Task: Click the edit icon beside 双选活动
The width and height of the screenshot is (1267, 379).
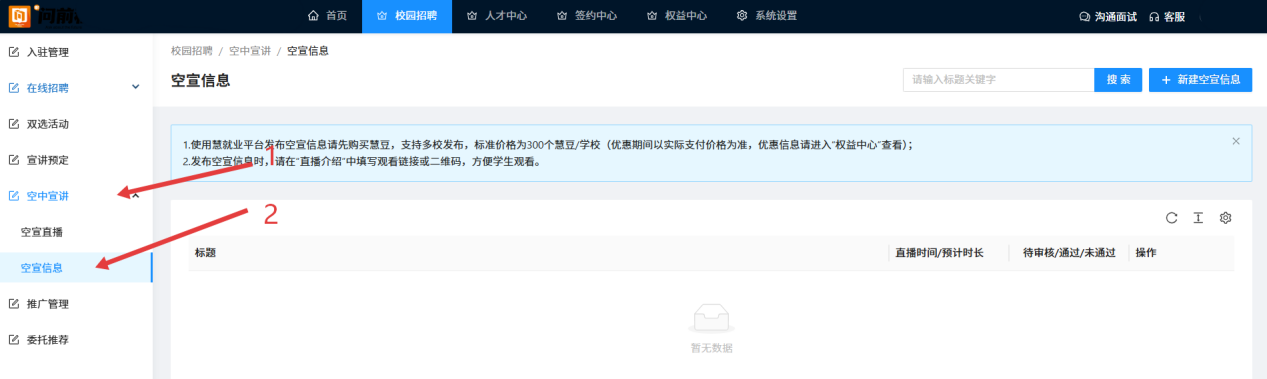Action: click(x=14, y=124)
